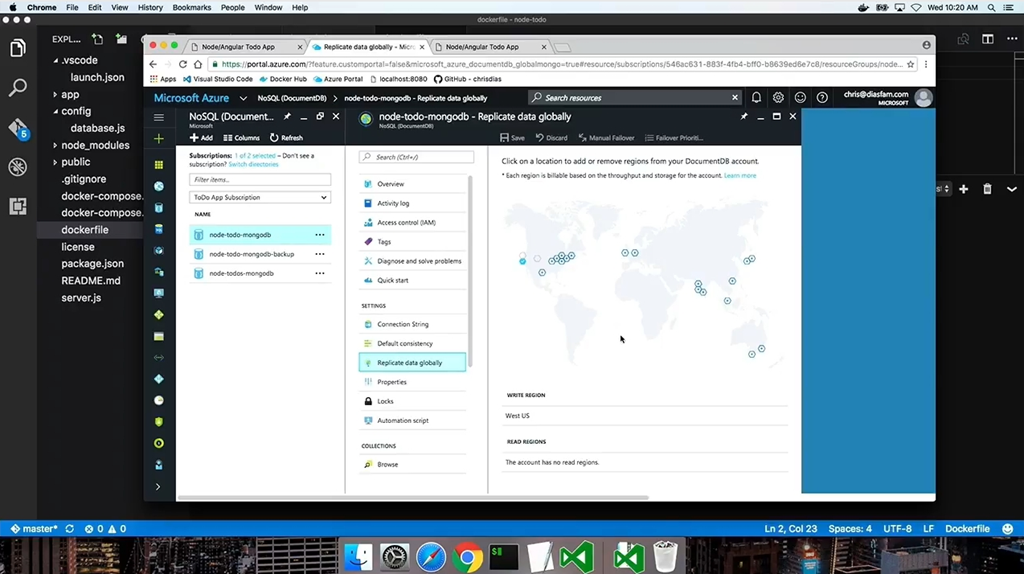Open VS Code Source Control icon
Screen dimensions: 1024x574
click(17, 128)
